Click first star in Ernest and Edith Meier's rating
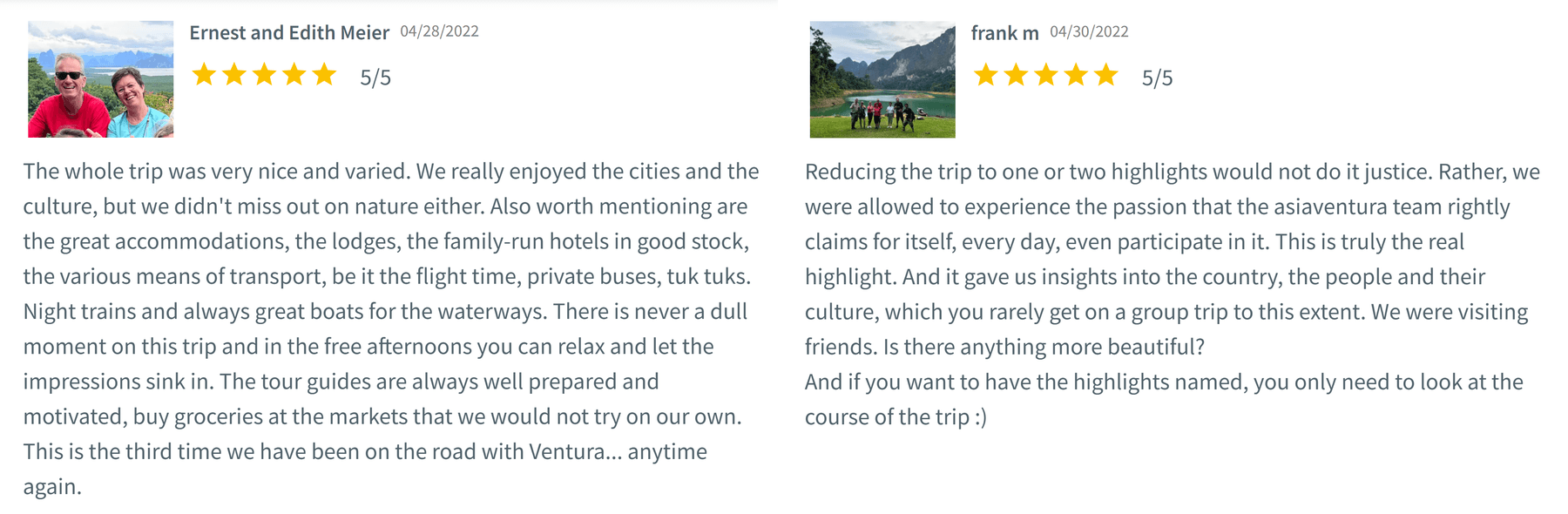The image size is (1568, 514). click(x=204, y=75)
